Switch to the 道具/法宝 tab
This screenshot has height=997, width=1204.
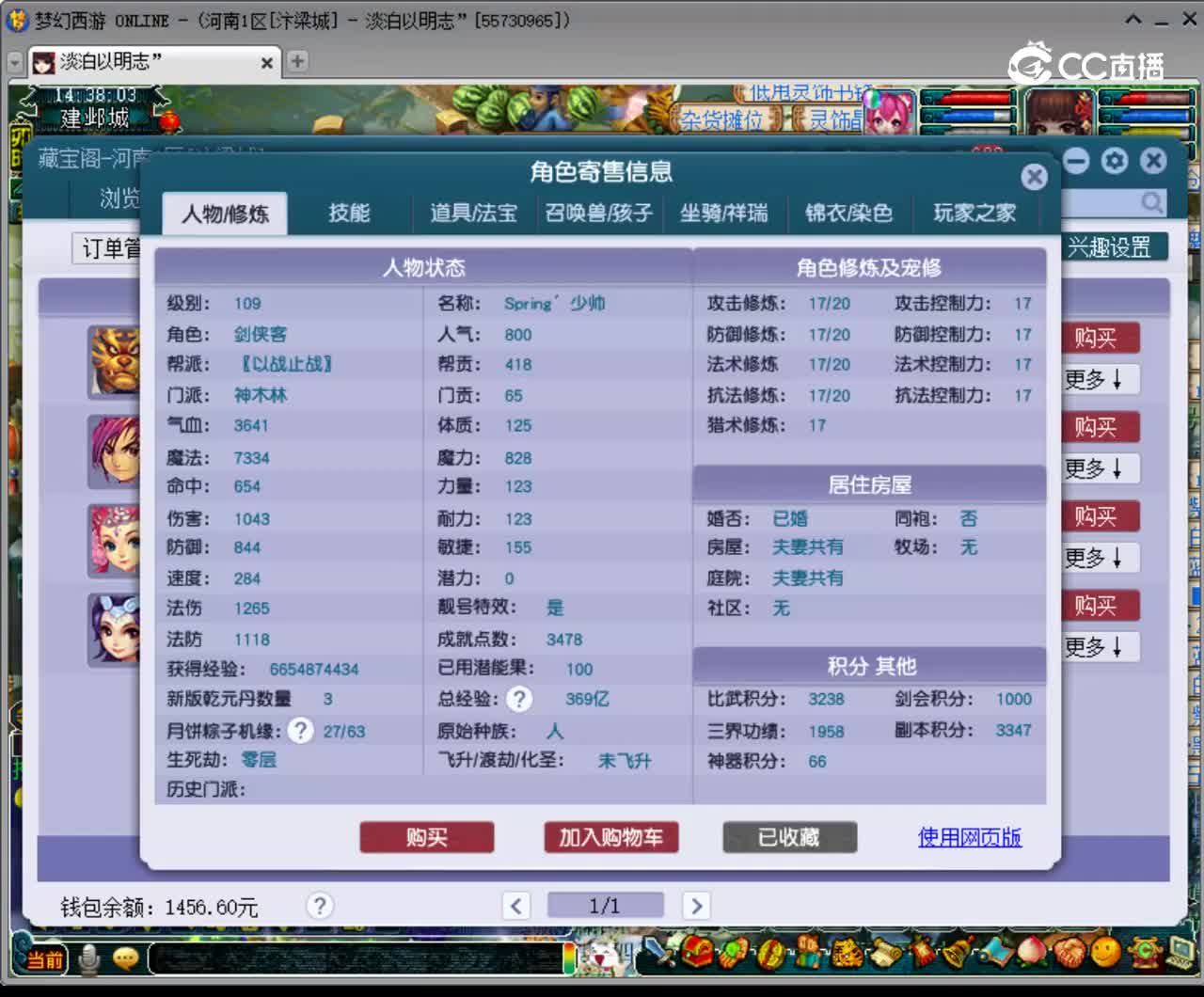coord(473,214)
